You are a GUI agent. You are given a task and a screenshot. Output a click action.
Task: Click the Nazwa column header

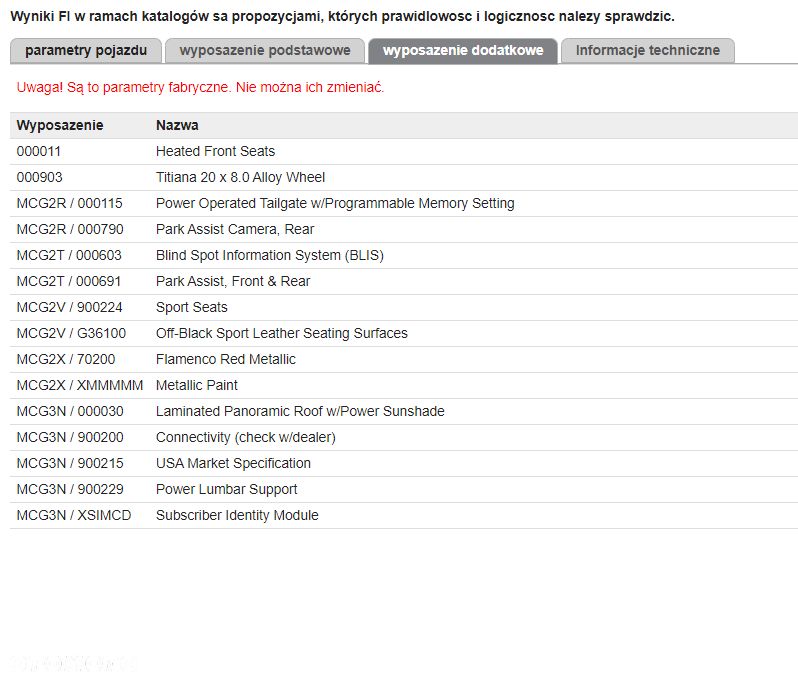[x=177, y=125]
